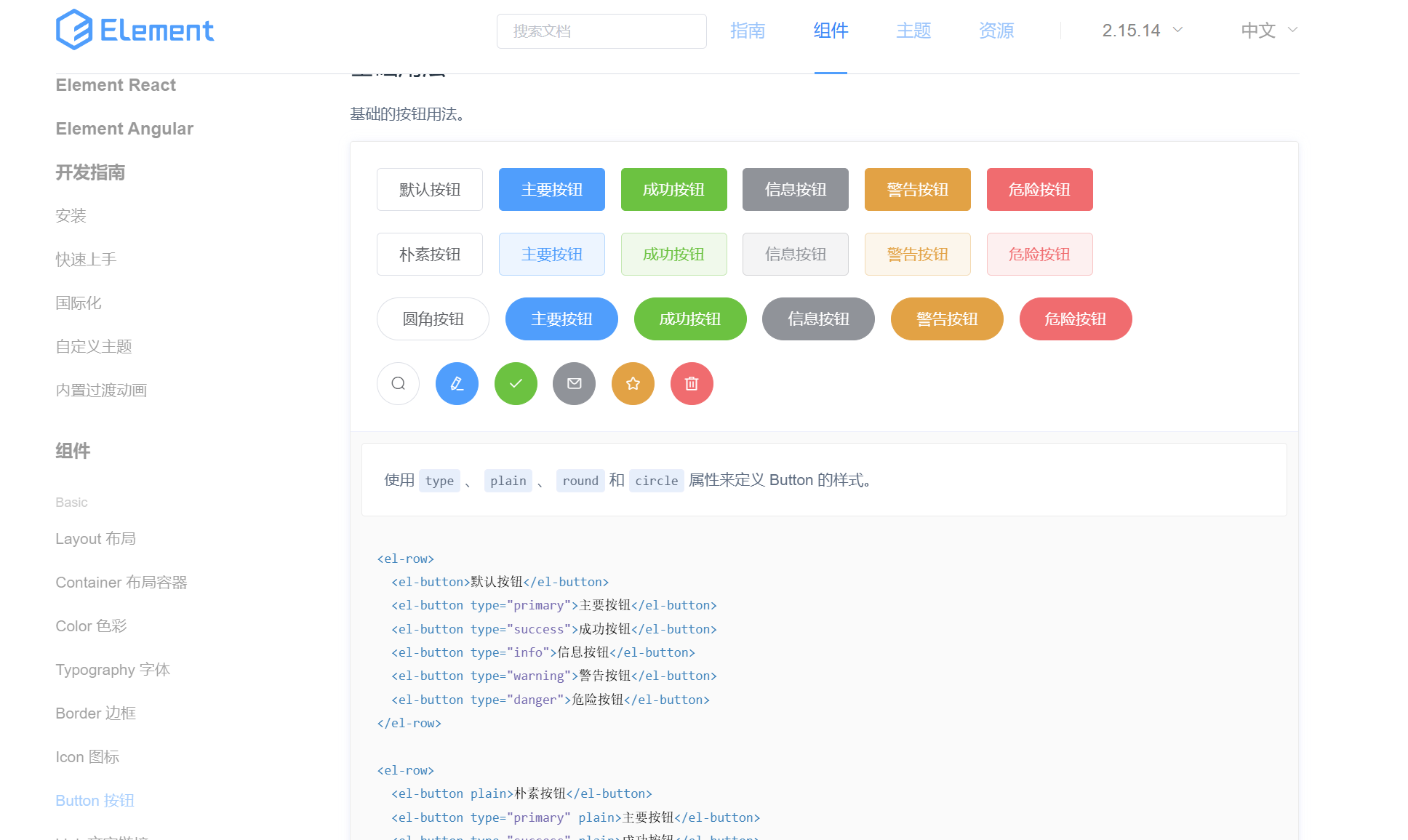
Task: Click the circular search icon button
Action: tap(398, 383)
